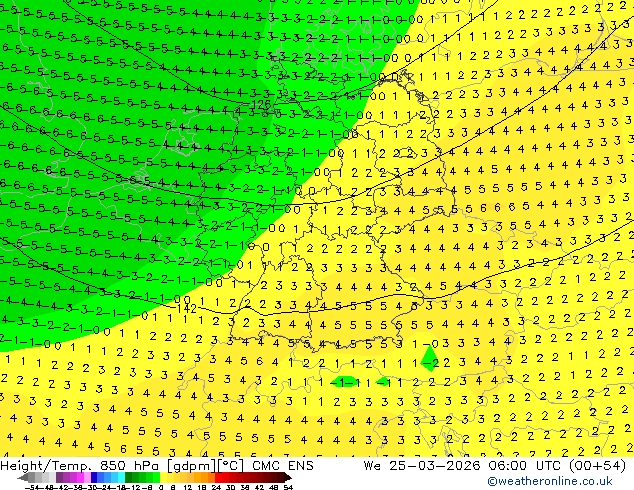Select the bright yellow 0°C legend swatch
The image size is (634, 490).
[x=163, y=478]
